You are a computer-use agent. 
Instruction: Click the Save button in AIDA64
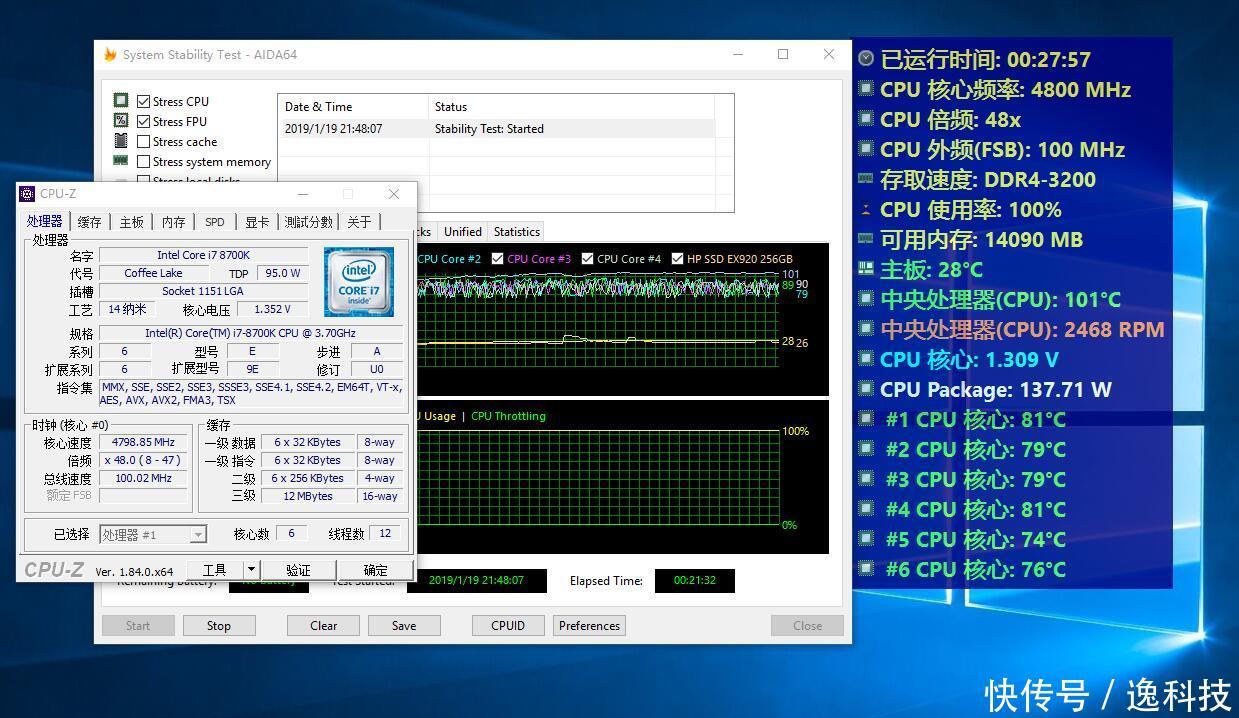(404, 626)
